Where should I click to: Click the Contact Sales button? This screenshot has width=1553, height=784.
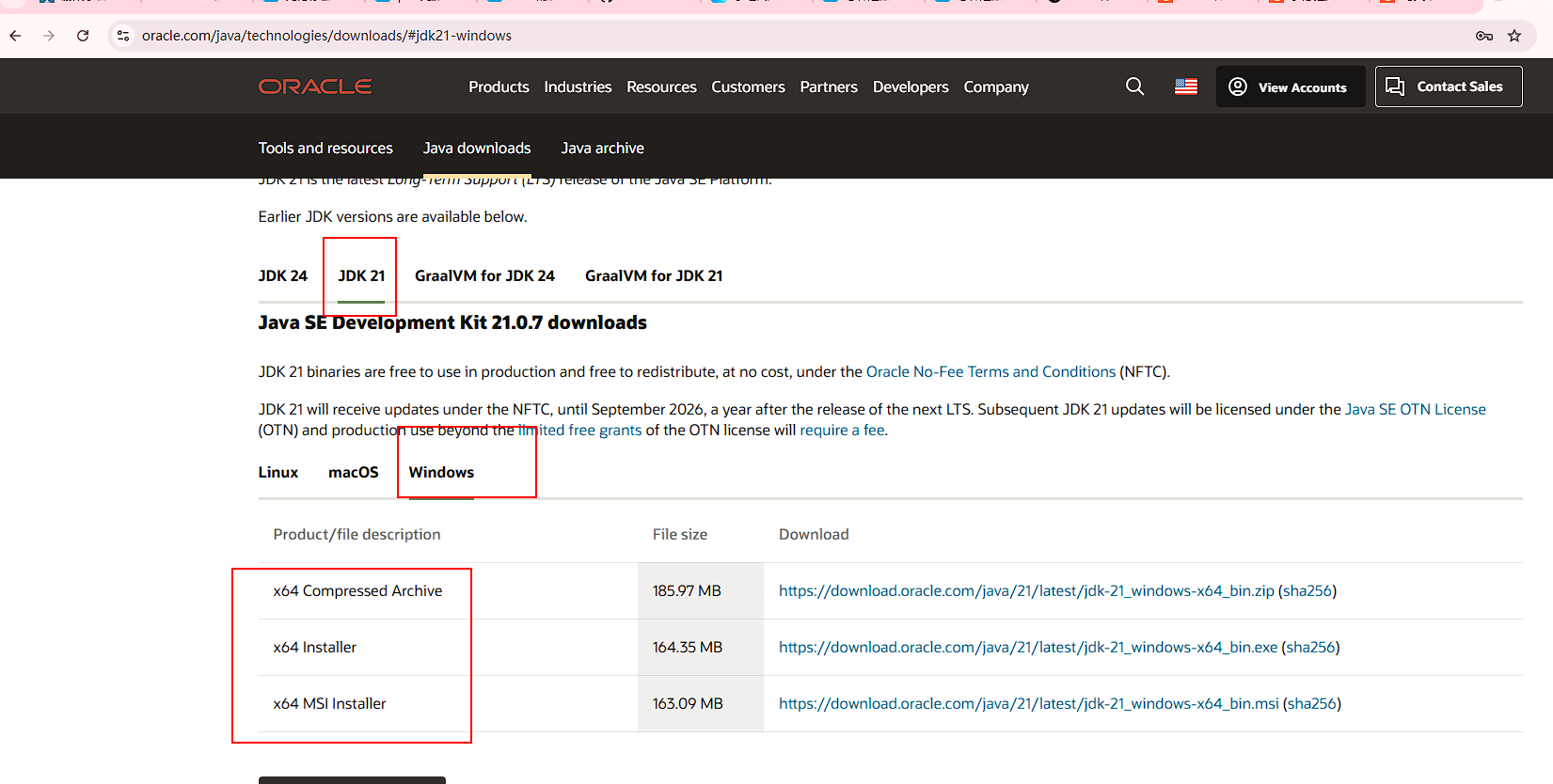click(1449, 86)
